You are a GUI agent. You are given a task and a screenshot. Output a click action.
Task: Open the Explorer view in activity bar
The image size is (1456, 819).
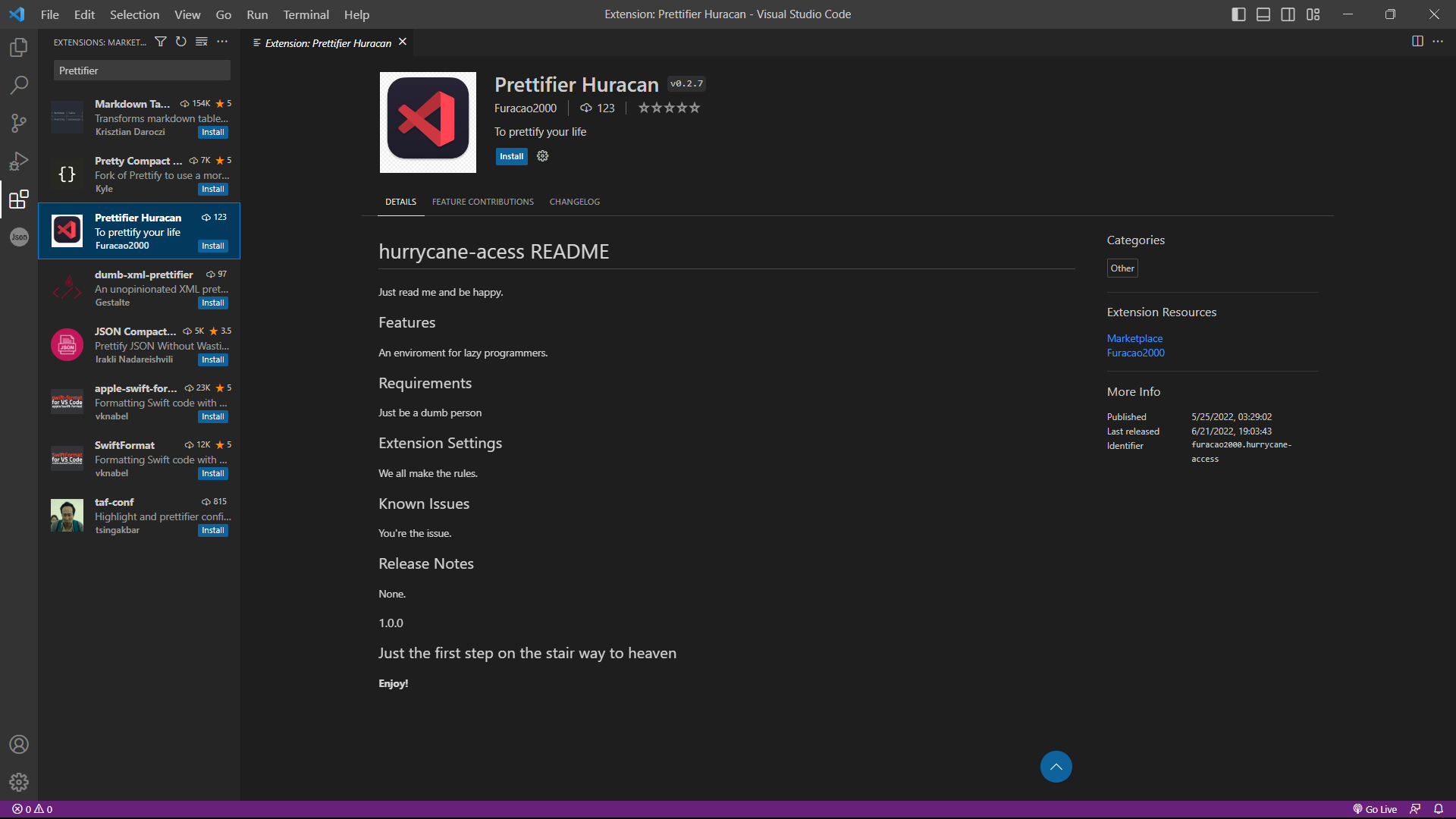(x=19, y=47)
